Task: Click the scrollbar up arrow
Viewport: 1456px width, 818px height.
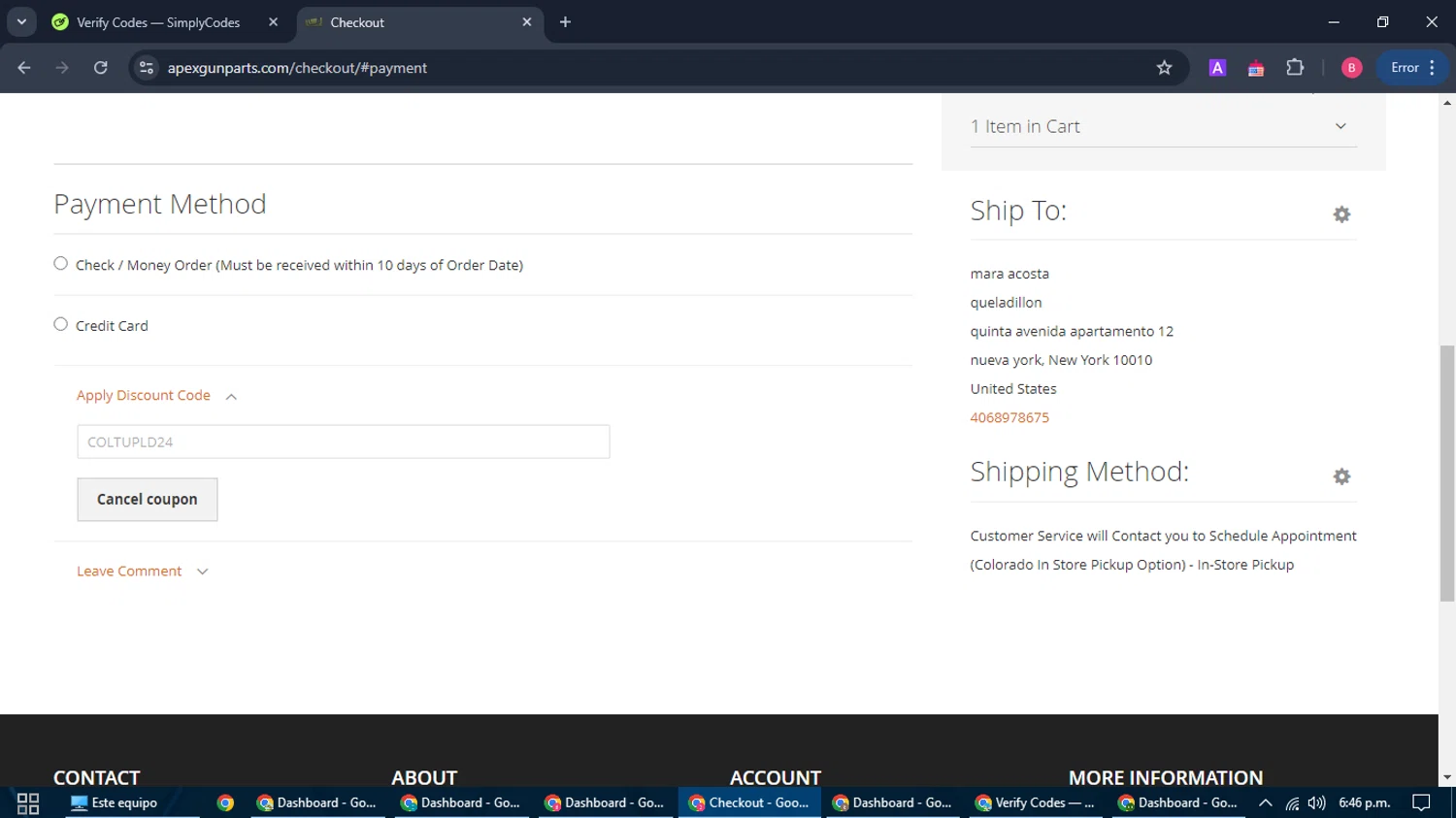Action: [x=1447, y=102]
